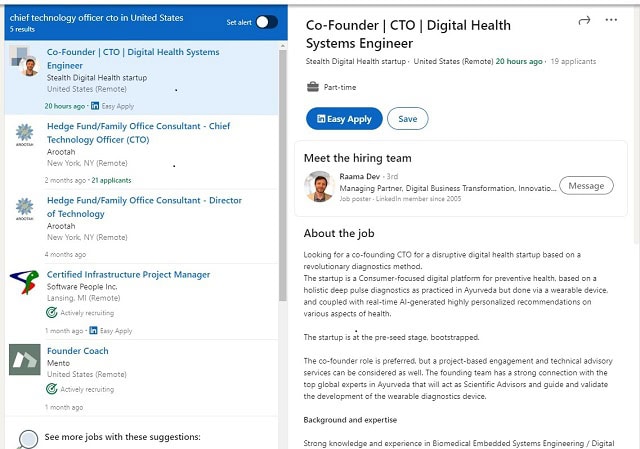The image size is (640, 449).
Task: Toggle the Set alert switch
Action: (266, 21)
